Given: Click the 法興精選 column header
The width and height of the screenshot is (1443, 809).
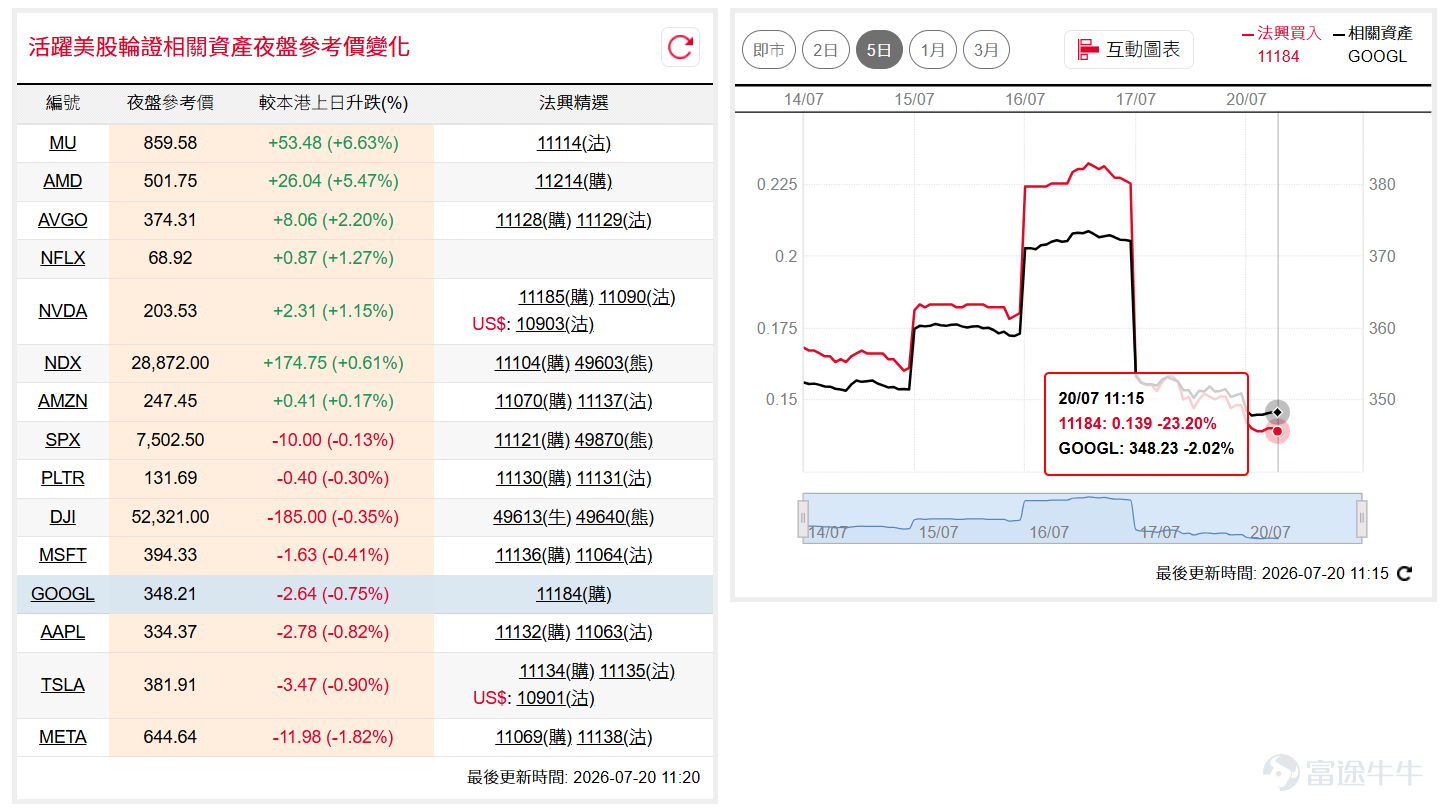Looking at the screenshot, I should pos(573,103).
